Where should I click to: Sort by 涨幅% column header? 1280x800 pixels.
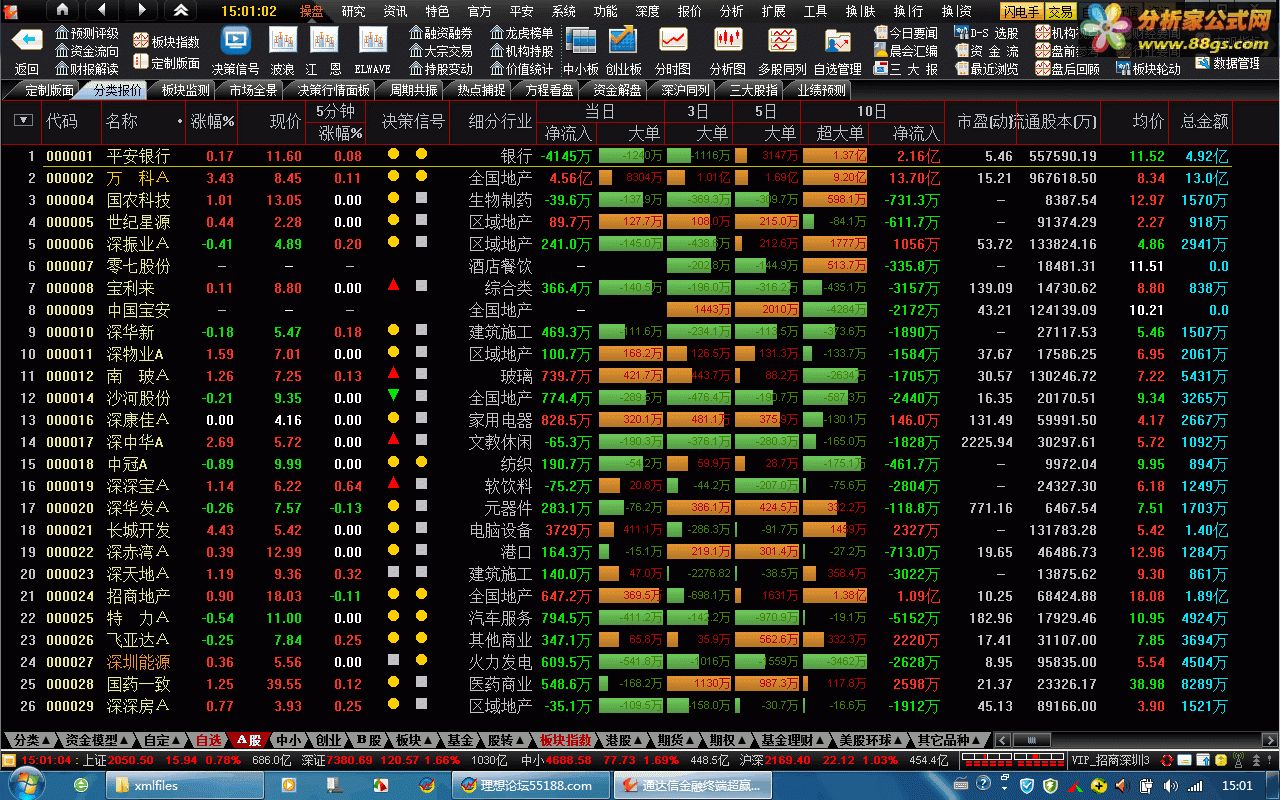click(x=213, y=121)
